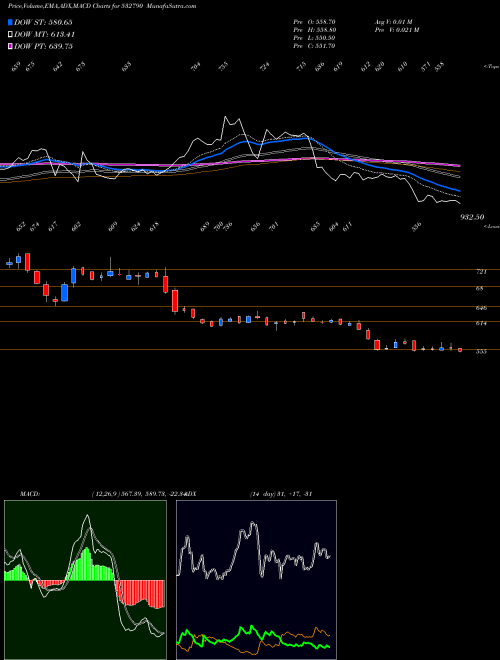Click the 555 price level label
500x660 pixels.
[481, 351]
